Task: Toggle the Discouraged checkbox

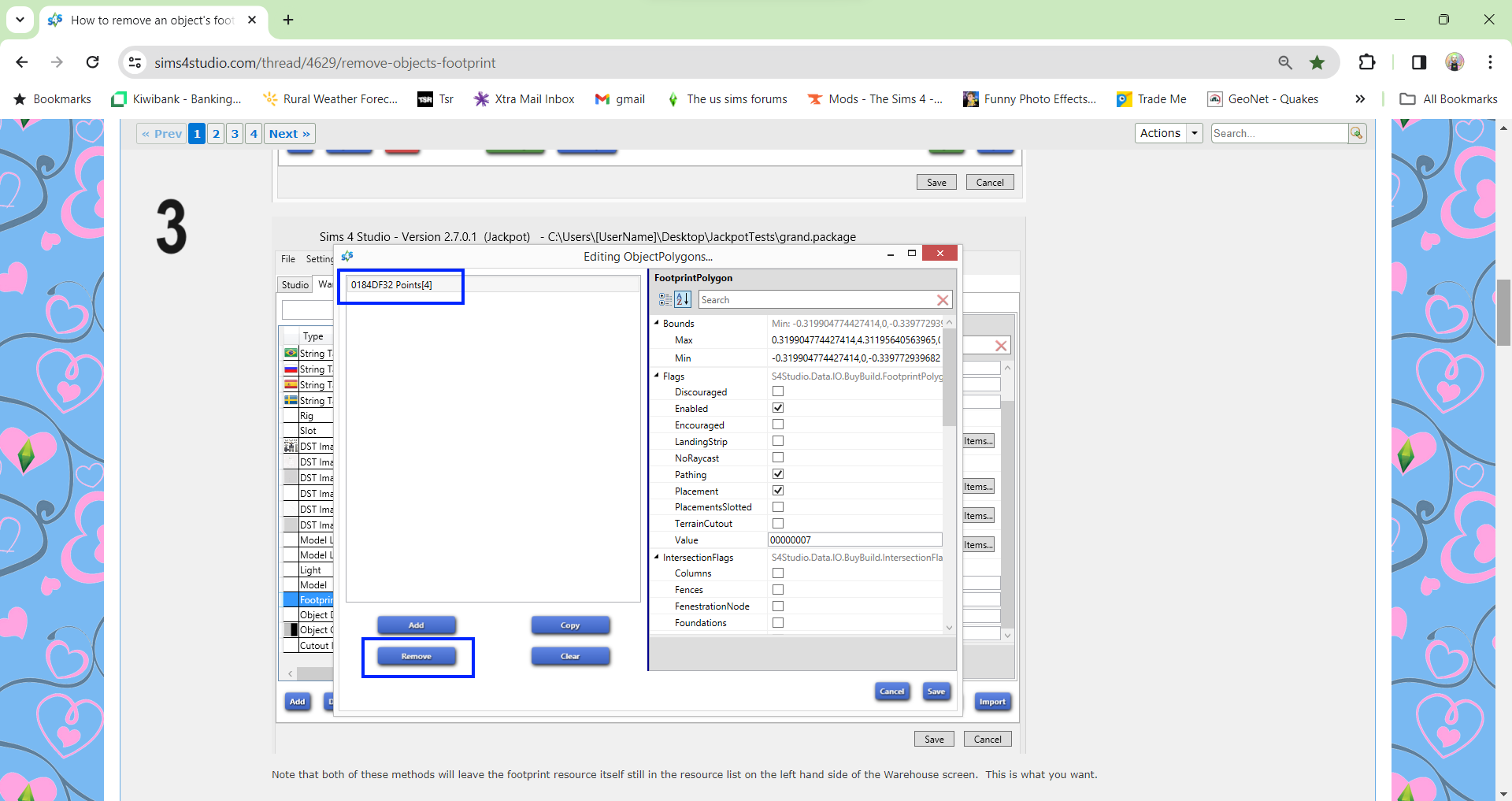Action: point(778,391)
